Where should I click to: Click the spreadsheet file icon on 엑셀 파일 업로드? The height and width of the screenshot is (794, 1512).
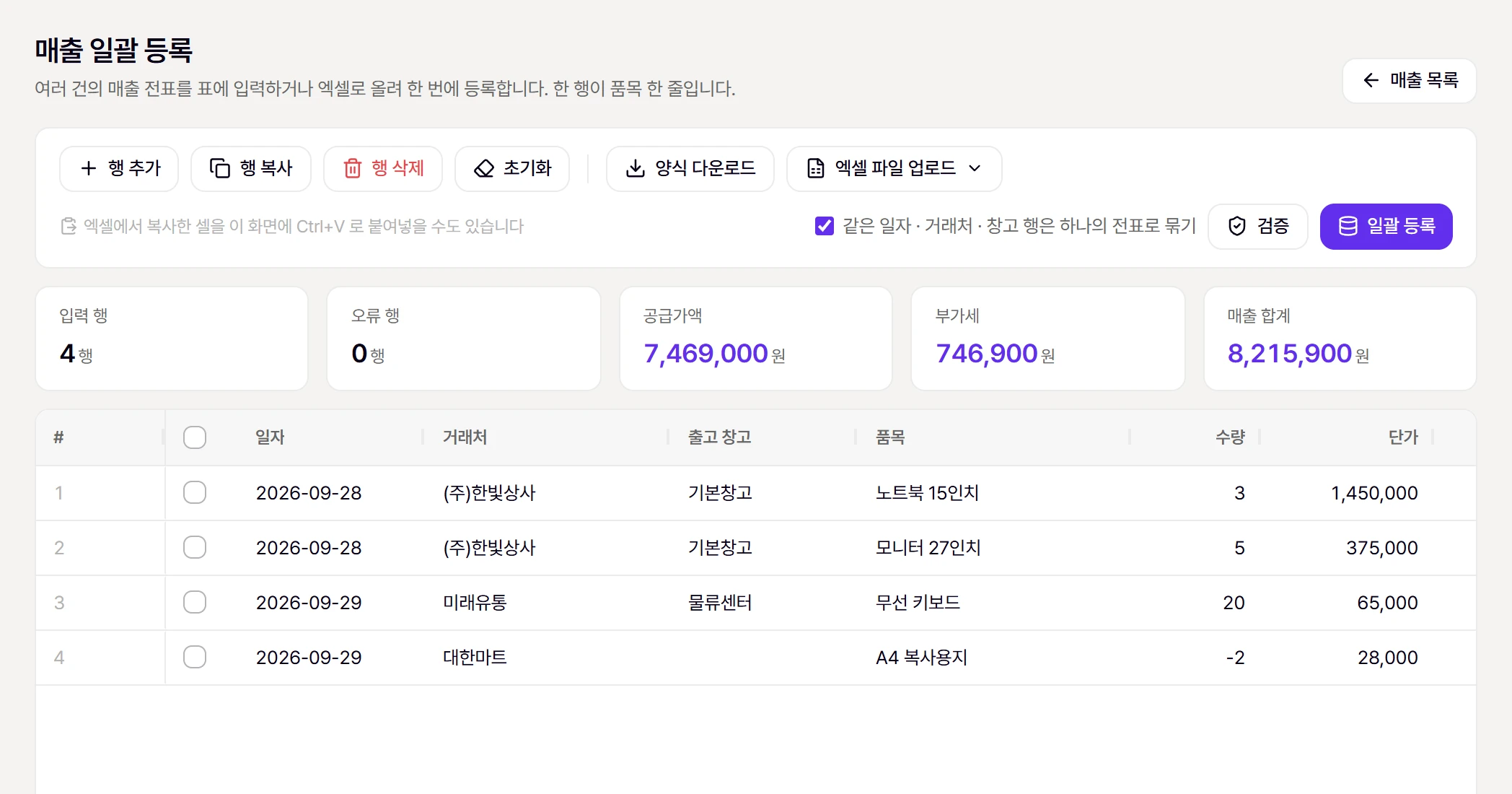tap(816, 168)
